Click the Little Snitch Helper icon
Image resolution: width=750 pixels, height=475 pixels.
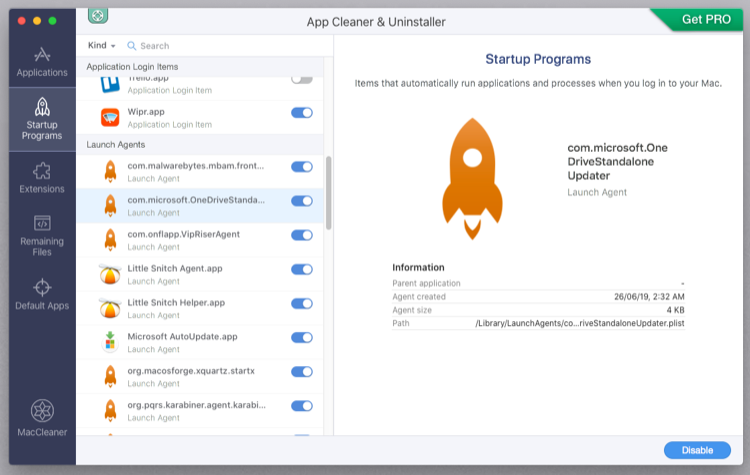click(110, 308)
